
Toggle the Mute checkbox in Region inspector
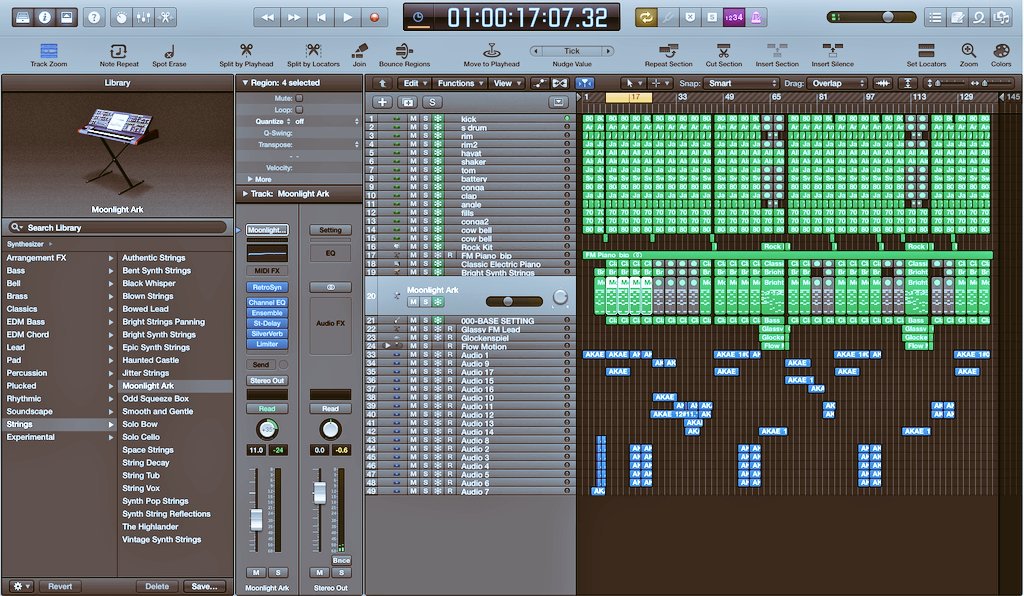tap(299, 98)
